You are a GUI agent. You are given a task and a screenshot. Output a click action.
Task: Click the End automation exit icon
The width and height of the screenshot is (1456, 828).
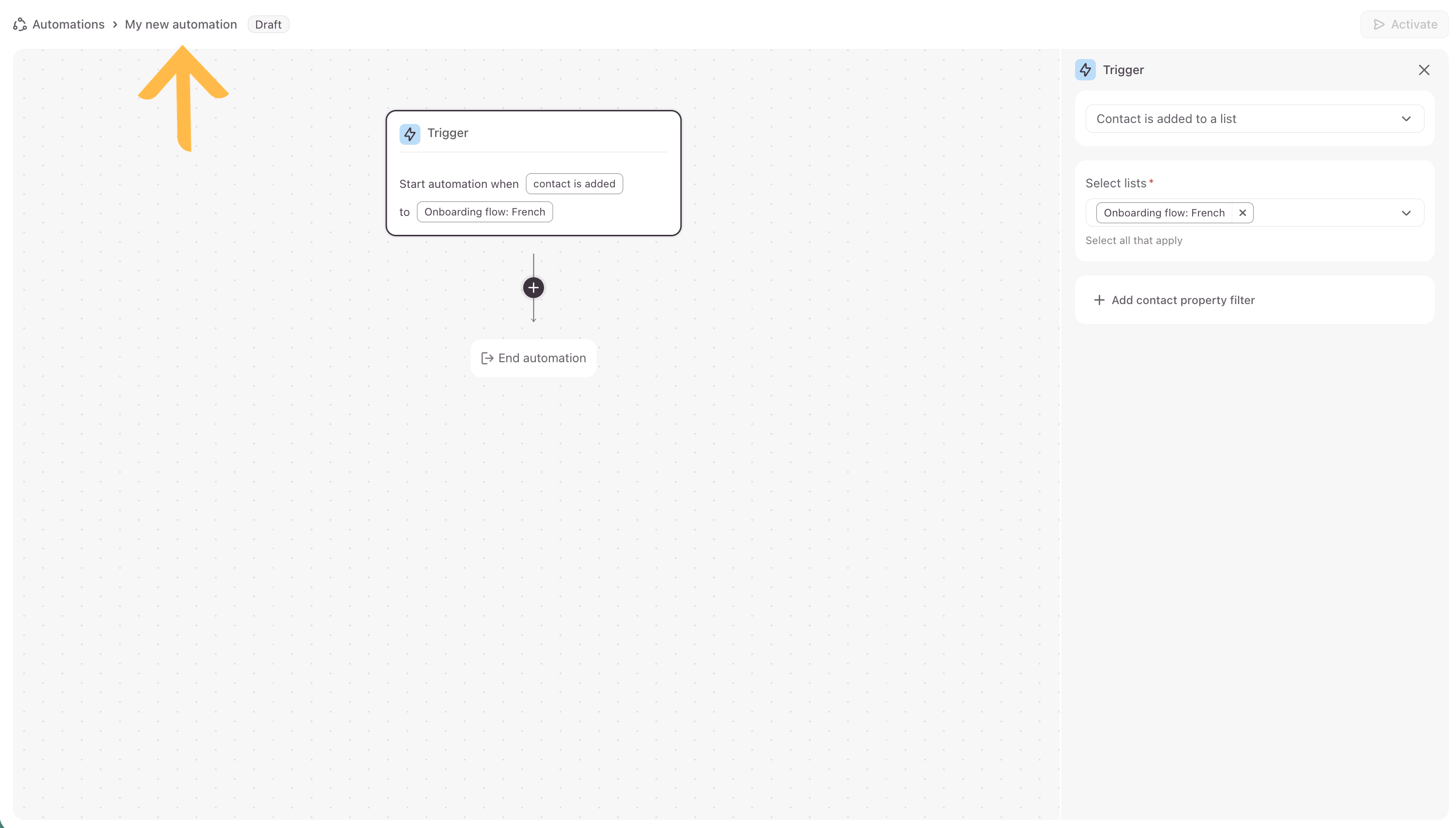pyautogui.click(x=487, y=358)
